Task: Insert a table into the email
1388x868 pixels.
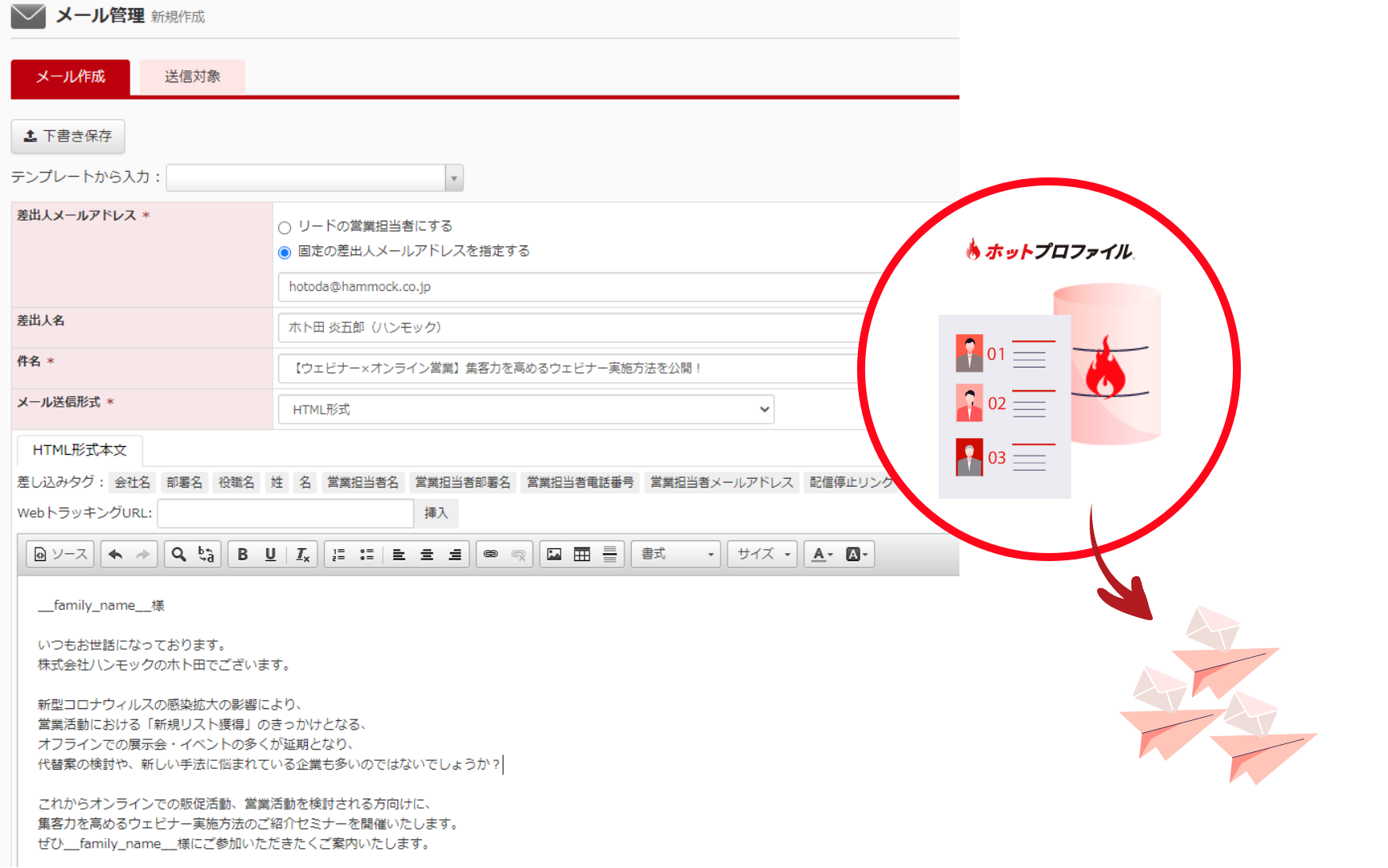Action: tap(582, 554)
